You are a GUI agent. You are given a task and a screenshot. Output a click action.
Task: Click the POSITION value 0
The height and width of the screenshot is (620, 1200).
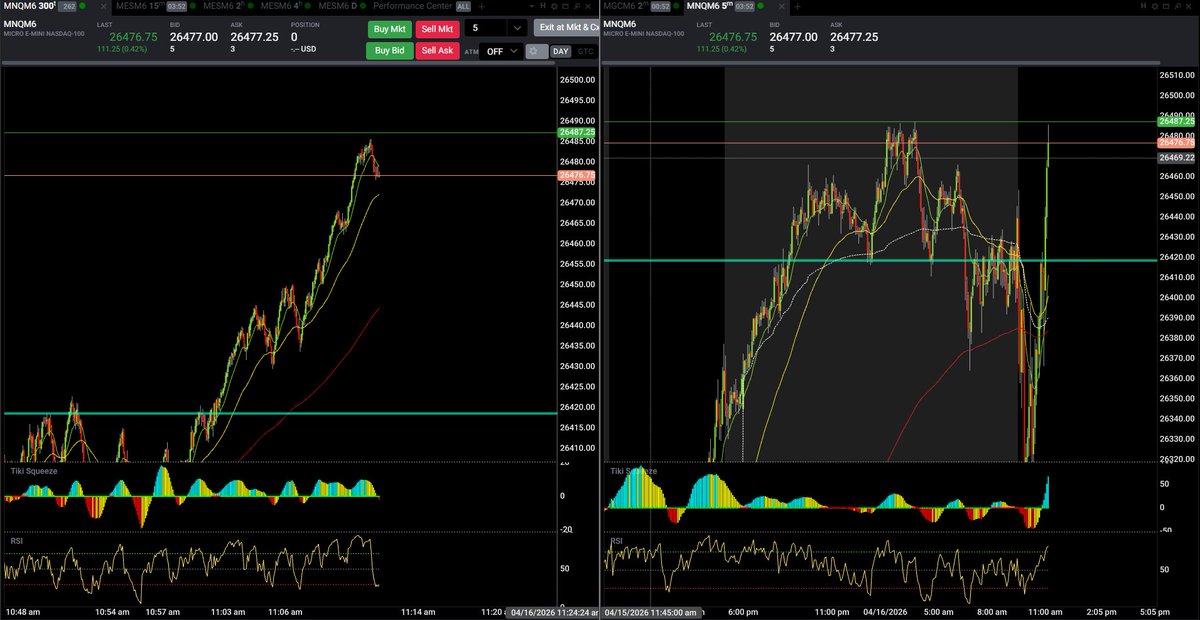click(x=294, y=37)
